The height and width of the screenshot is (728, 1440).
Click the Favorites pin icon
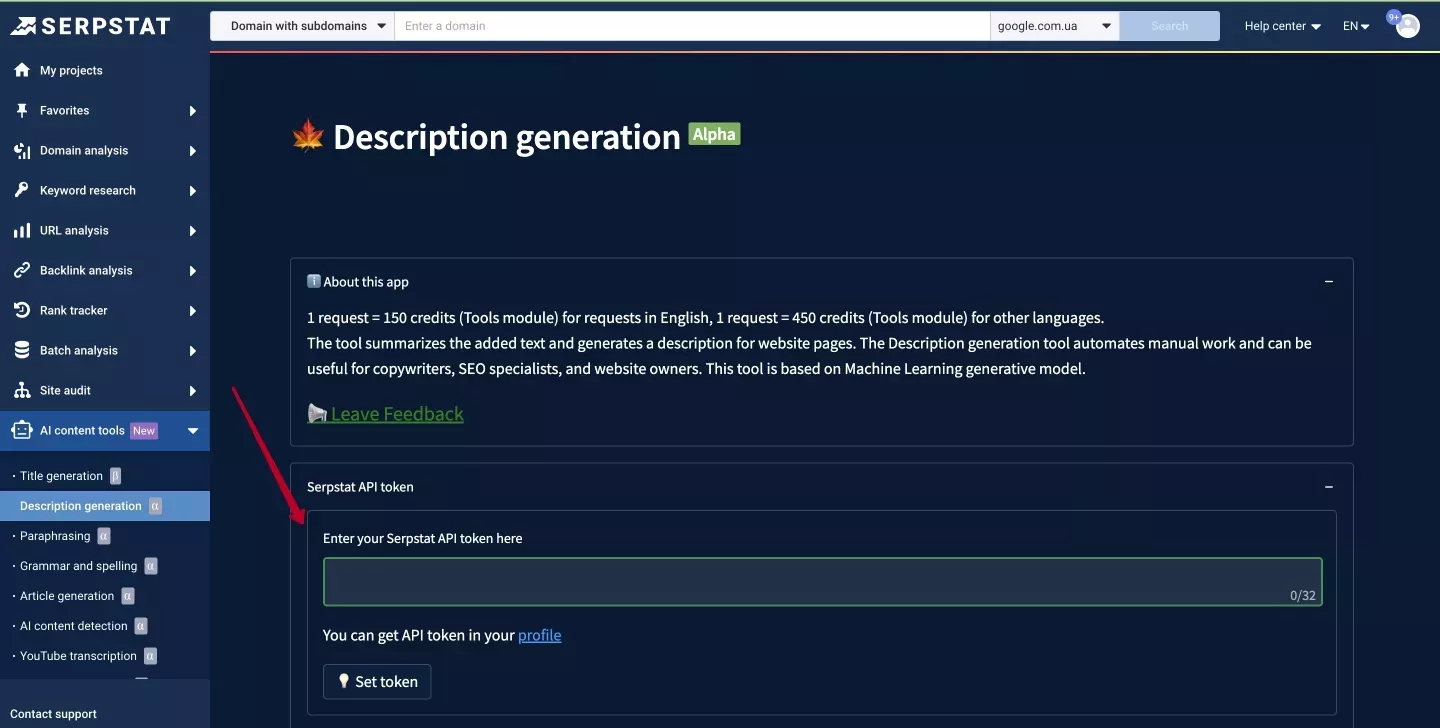pyautogui.click(x=22, y=110)
